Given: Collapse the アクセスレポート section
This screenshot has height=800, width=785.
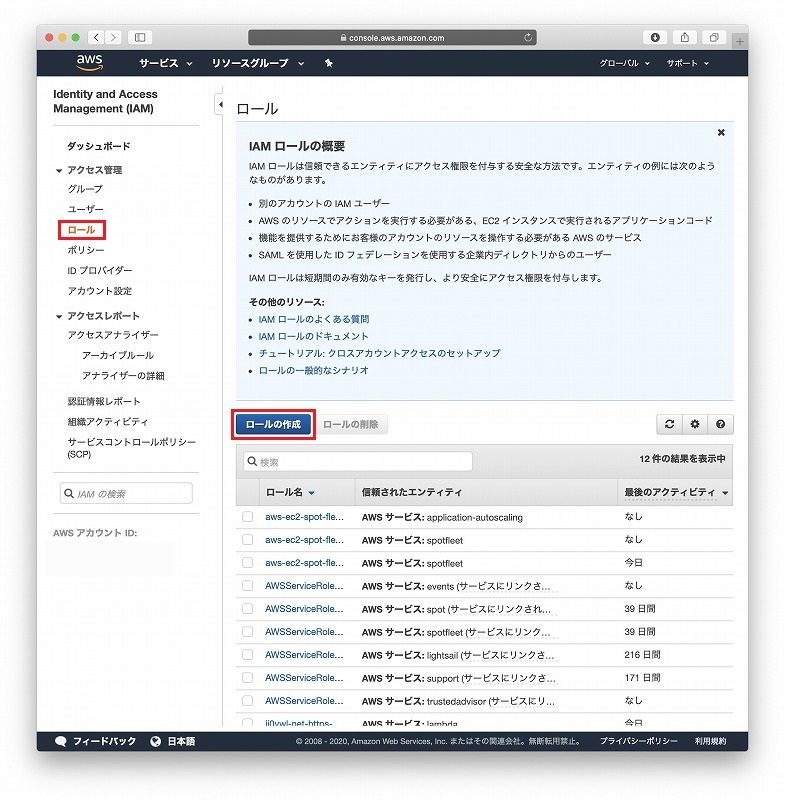Looking at the screenshot, I should point(59,316).
